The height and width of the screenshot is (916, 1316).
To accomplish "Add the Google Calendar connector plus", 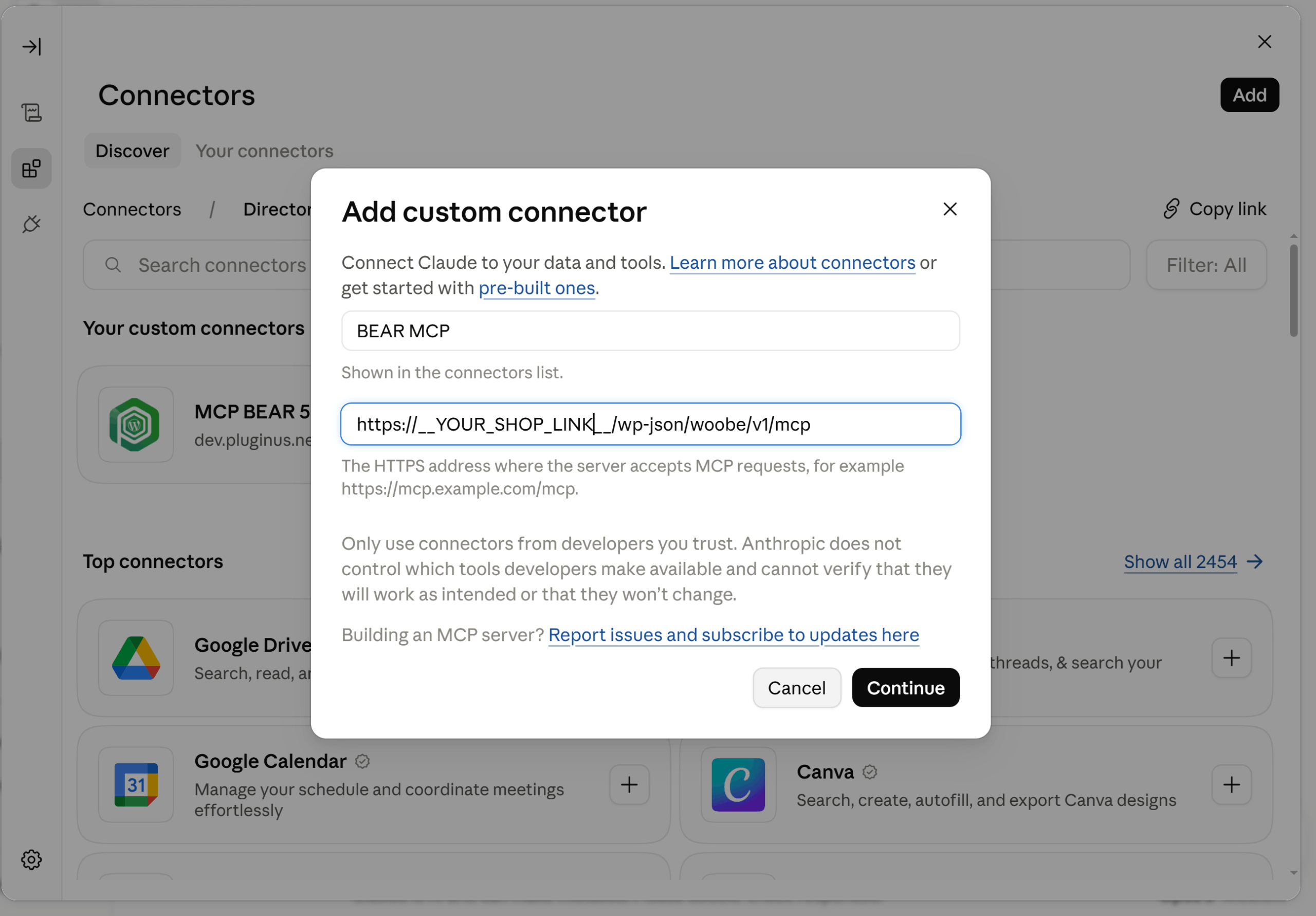I will 629,785.
